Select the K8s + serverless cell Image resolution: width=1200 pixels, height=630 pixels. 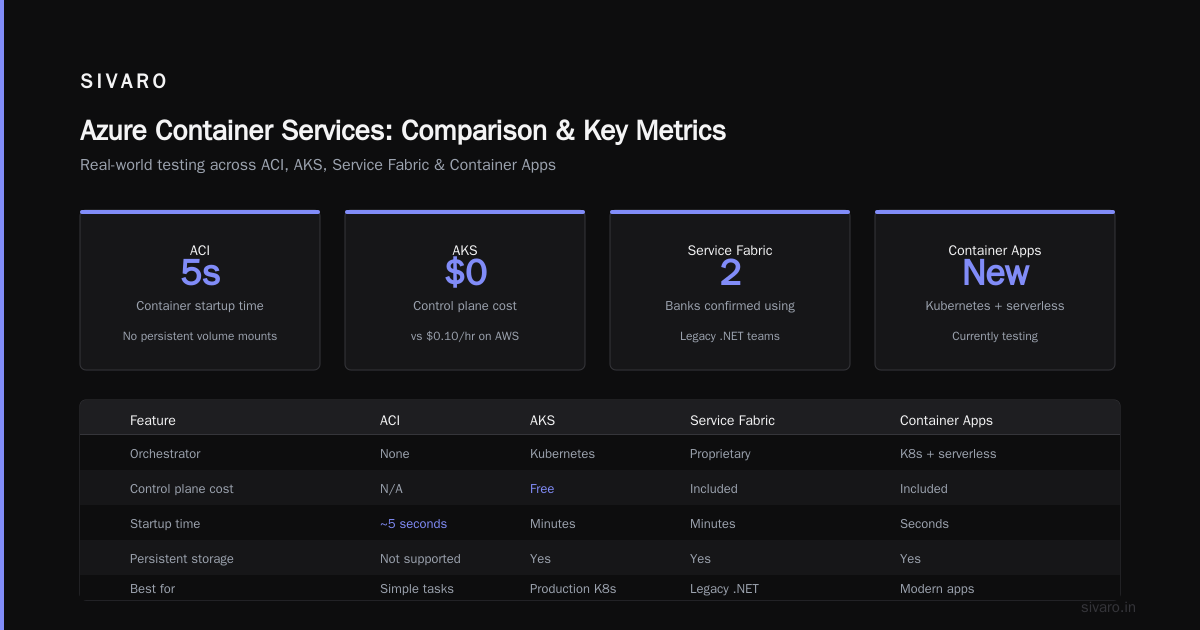pos(948,454)
